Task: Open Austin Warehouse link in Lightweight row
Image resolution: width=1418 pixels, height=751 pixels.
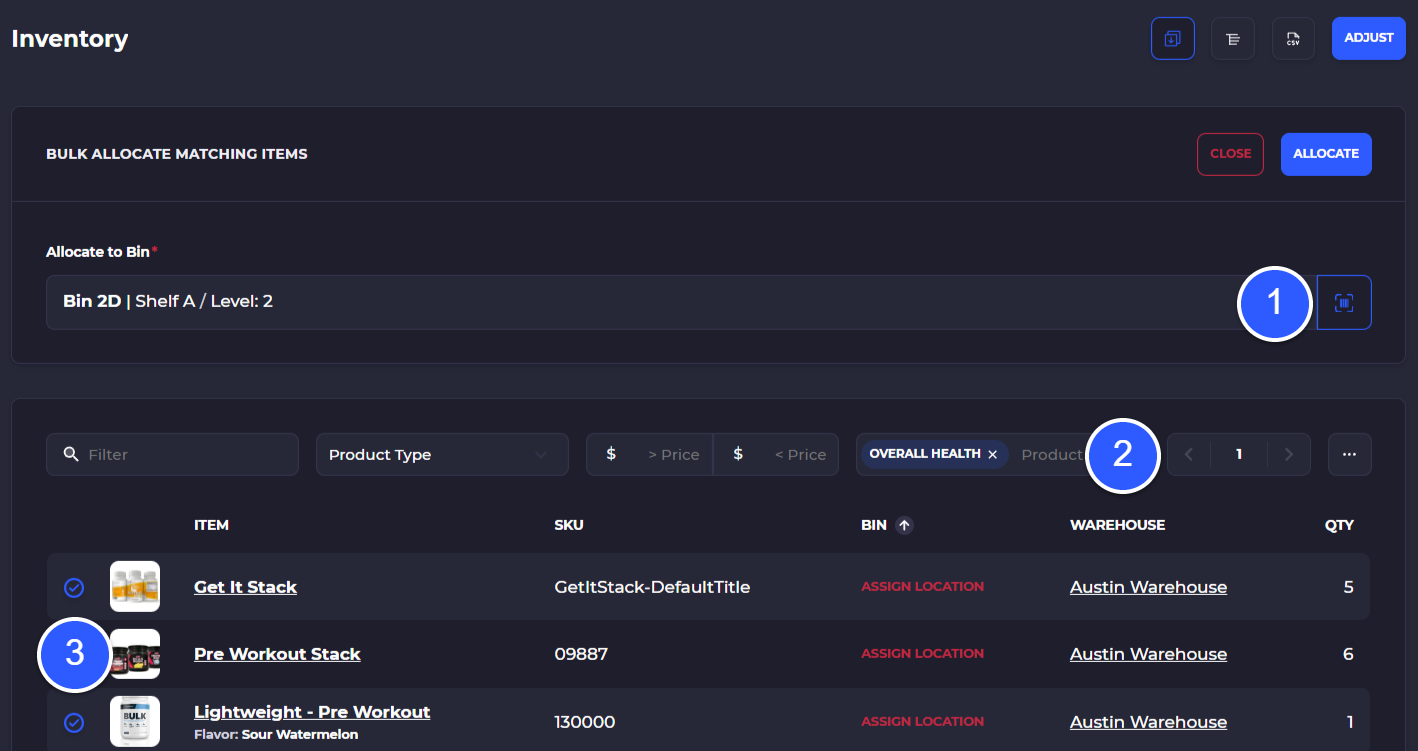Action: pos(1148,722)
